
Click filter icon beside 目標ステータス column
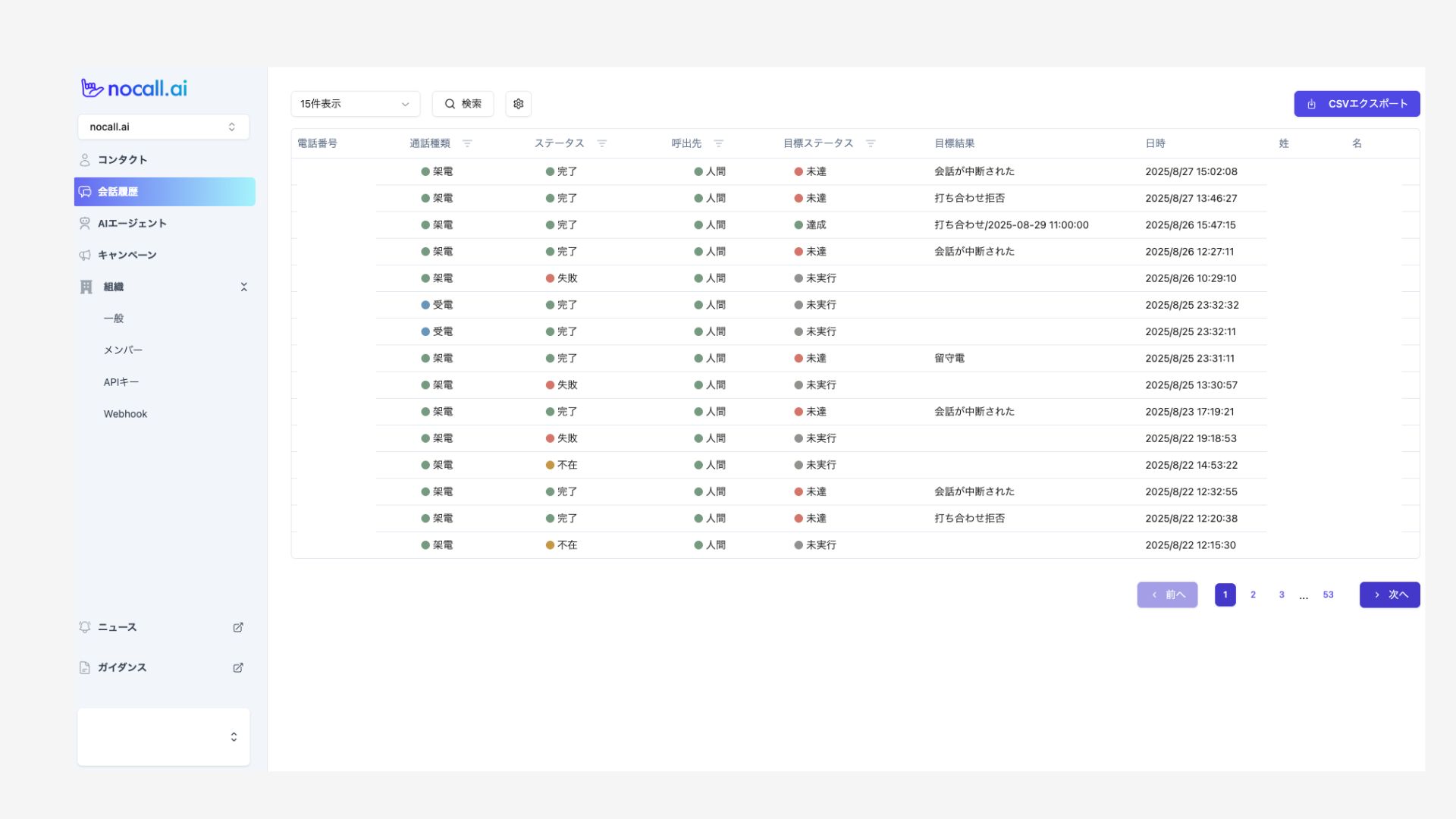pyautogui.click(x=871, y=143)
